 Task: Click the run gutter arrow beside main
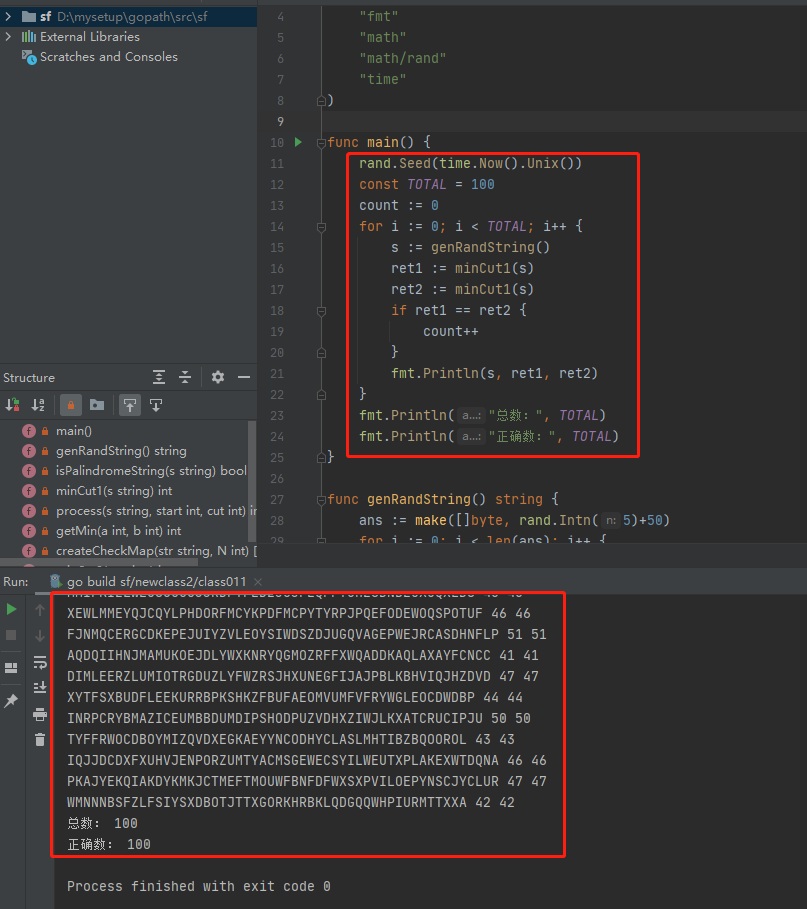(x=298, y=142)
